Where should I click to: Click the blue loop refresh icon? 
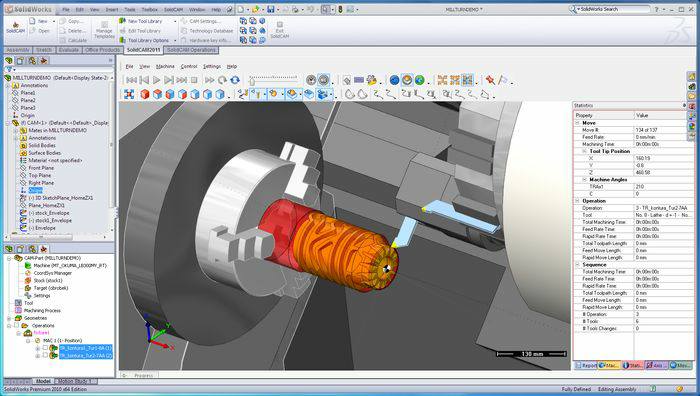(x=235, y=80)
